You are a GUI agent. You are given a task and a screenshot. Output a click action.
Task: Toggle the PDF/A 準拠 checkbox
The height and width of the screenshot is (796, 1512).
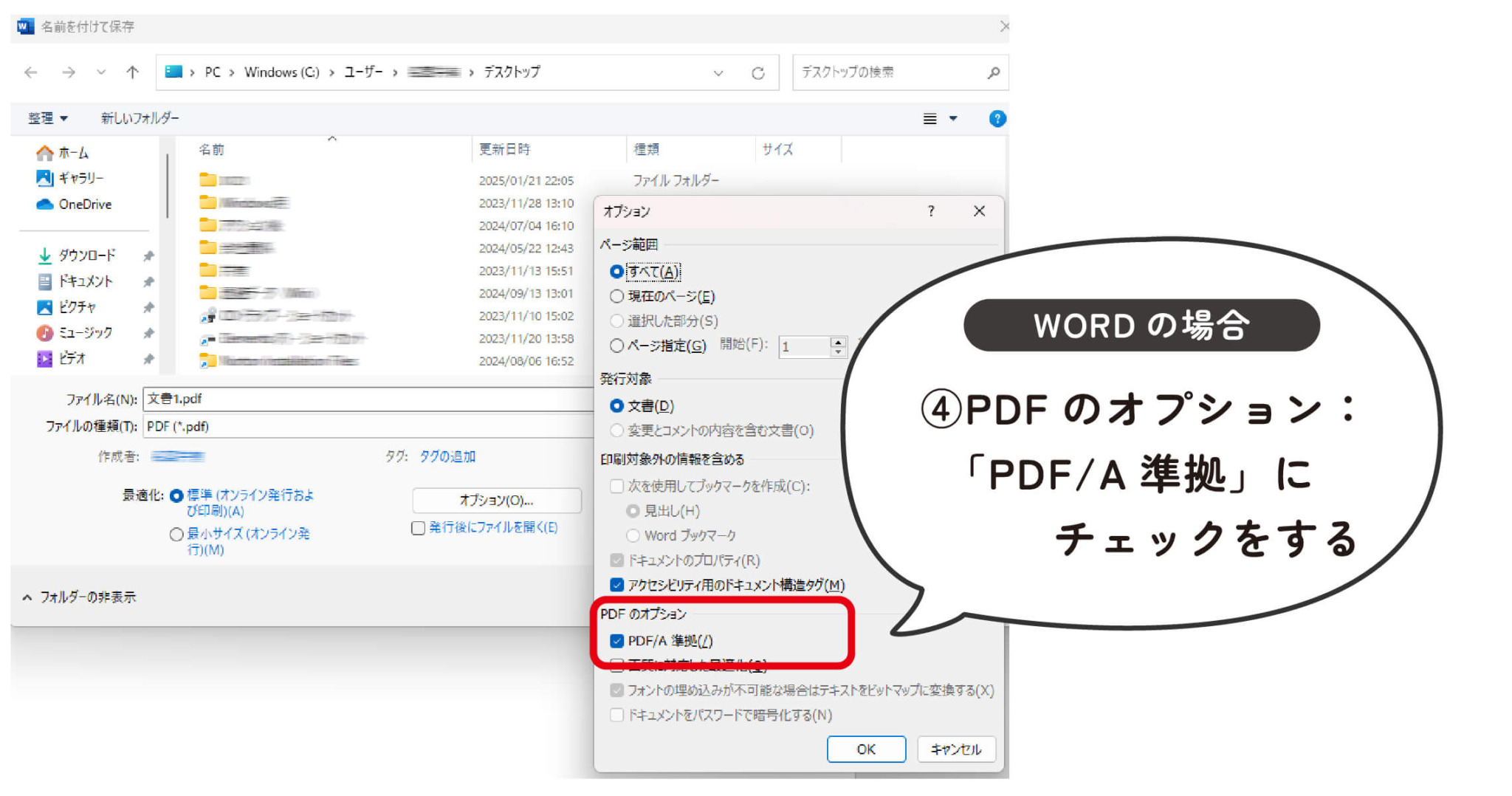pyautogui.click(x=617, y=641)
